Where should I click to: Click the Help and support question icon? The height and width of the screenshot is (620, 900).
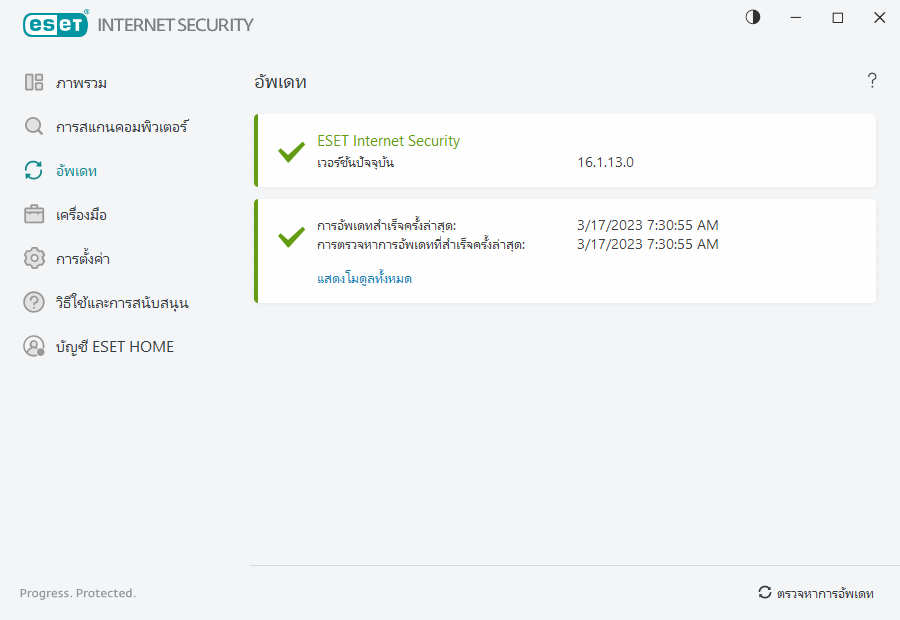pyautogui.click(x=34, y=303)
